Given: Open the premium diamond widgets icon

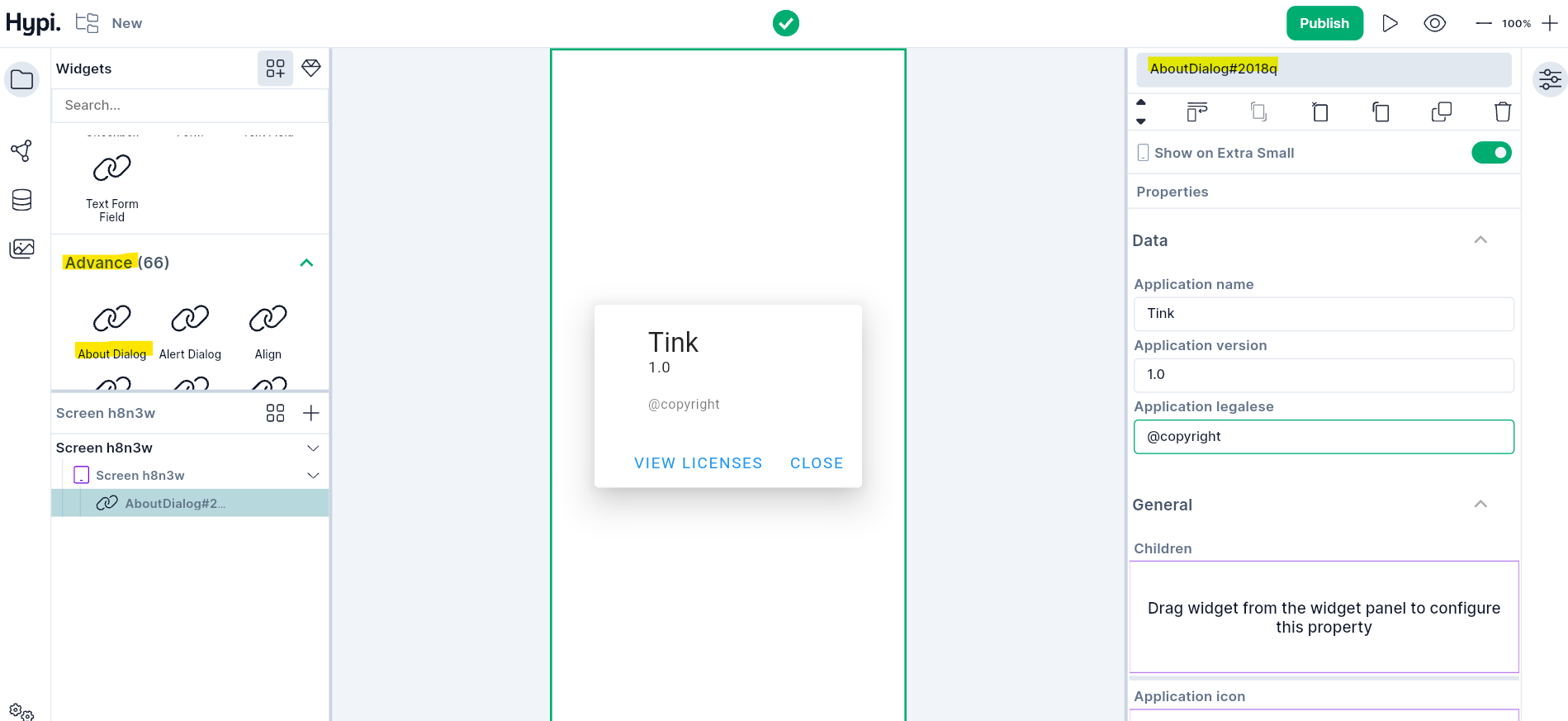Looking at the screenshot, I should [311, 68].
